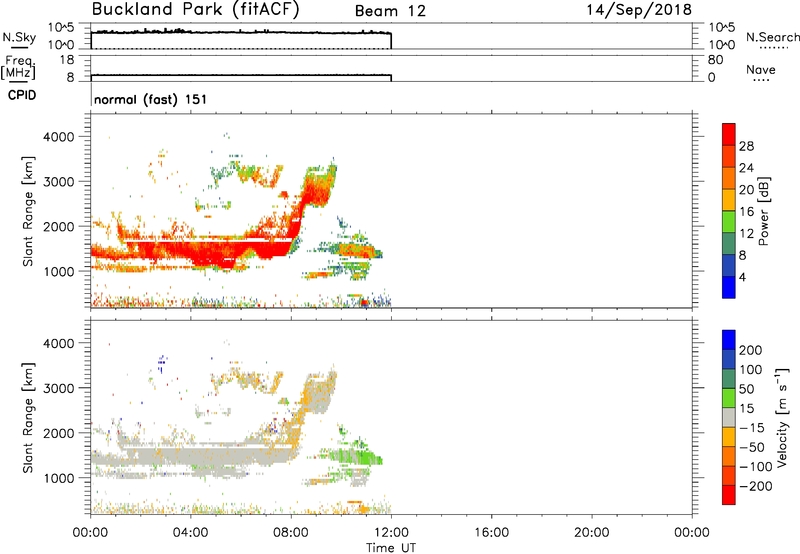Click the date 14/Sep/2018
This screenshot has height=554, width=800.
(639, 10)
